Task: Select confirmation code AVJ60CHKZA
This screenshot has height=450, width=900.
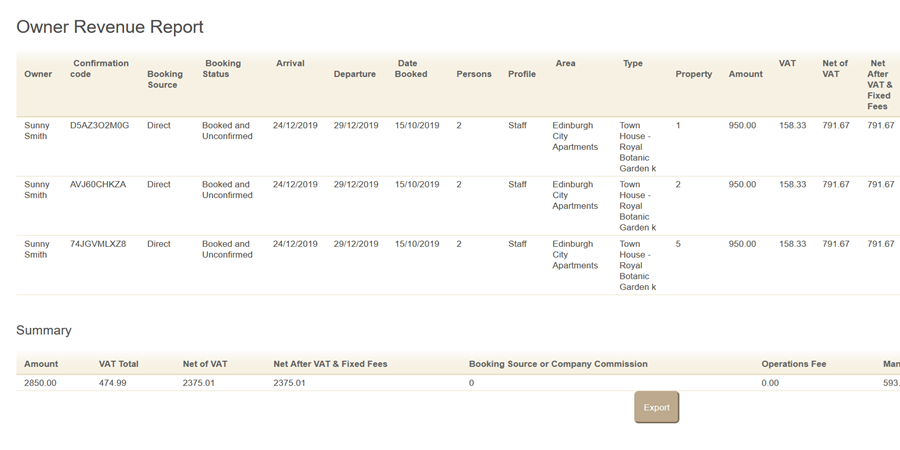Action: coord(98,184)
